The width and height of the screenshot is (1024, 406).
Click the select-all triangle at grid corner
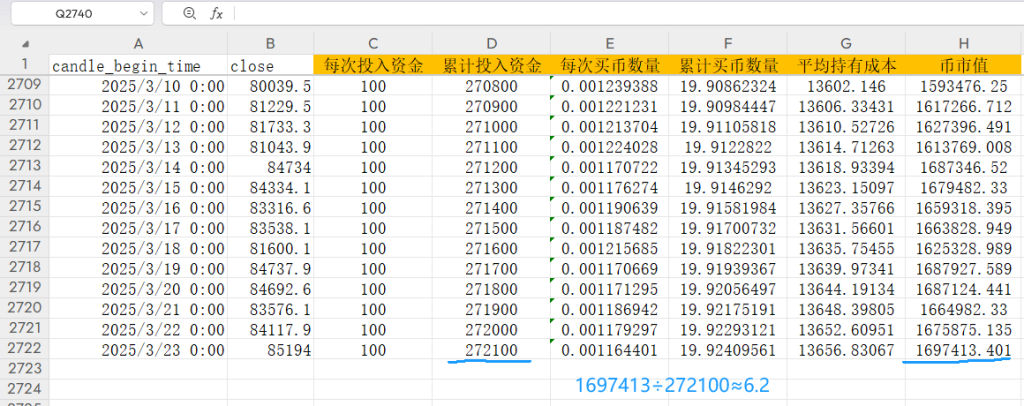(25, 45)
